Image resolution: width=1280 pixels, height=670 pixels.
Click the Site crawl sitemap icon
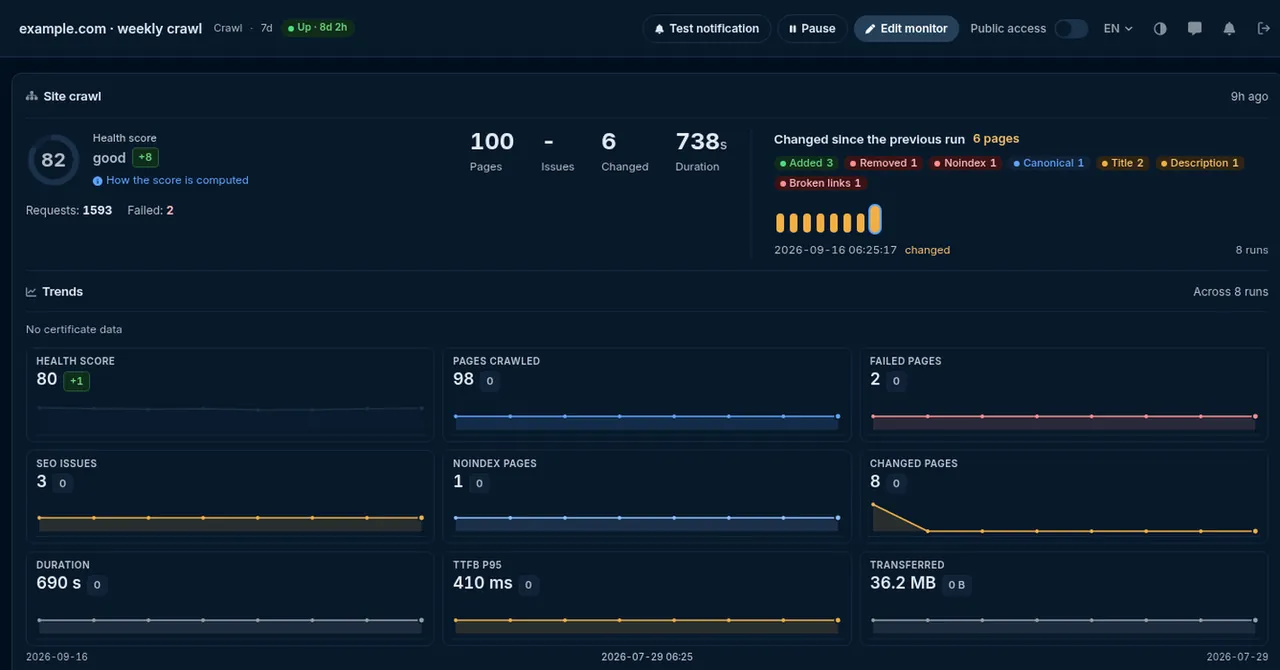tap(32, 97)
